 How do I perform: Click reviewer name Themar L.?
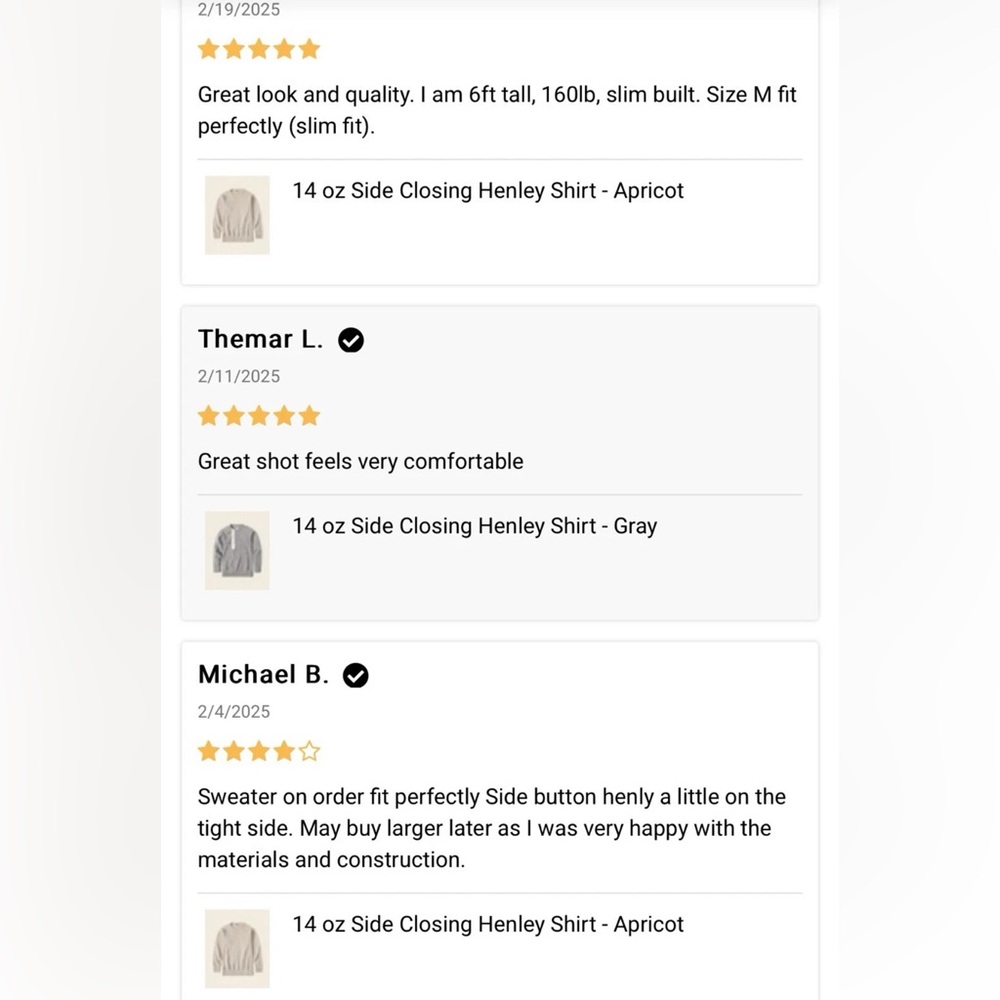tap(260, 339)
